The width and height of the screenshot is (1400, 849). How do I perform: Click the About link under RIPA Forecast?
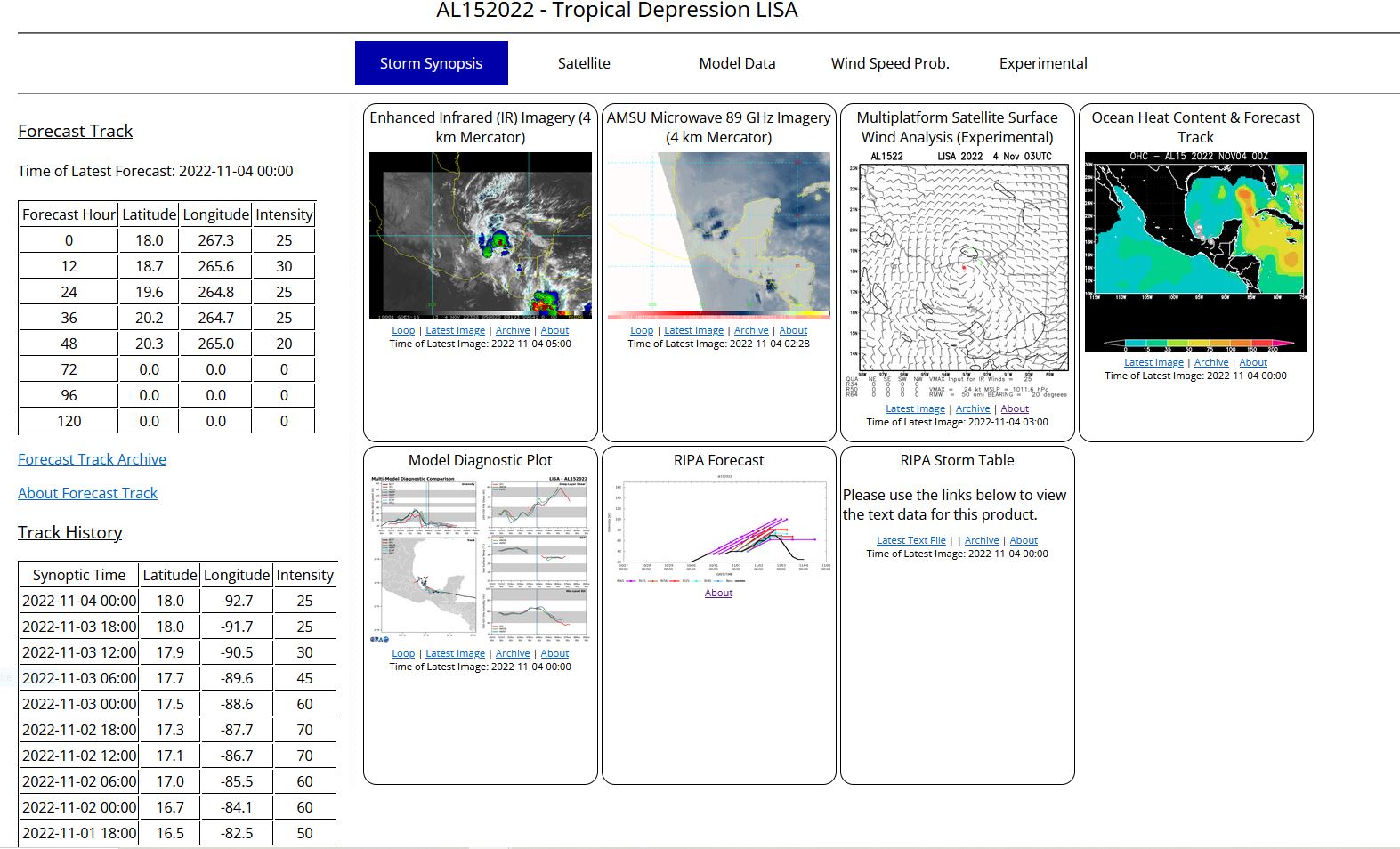(x=718, y=593)
